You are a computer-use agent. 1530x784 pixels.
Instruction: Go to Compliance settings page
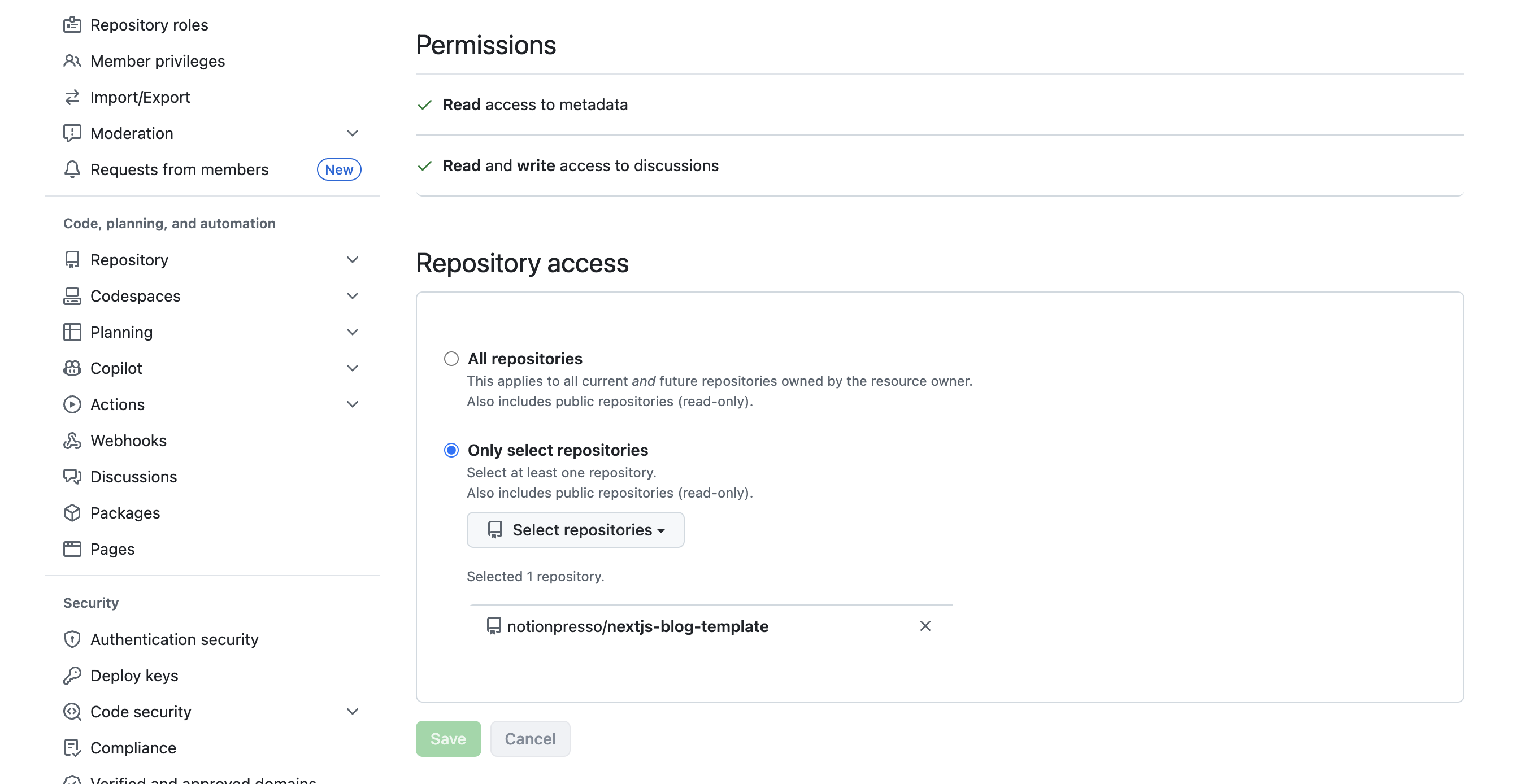click(133, 748)
